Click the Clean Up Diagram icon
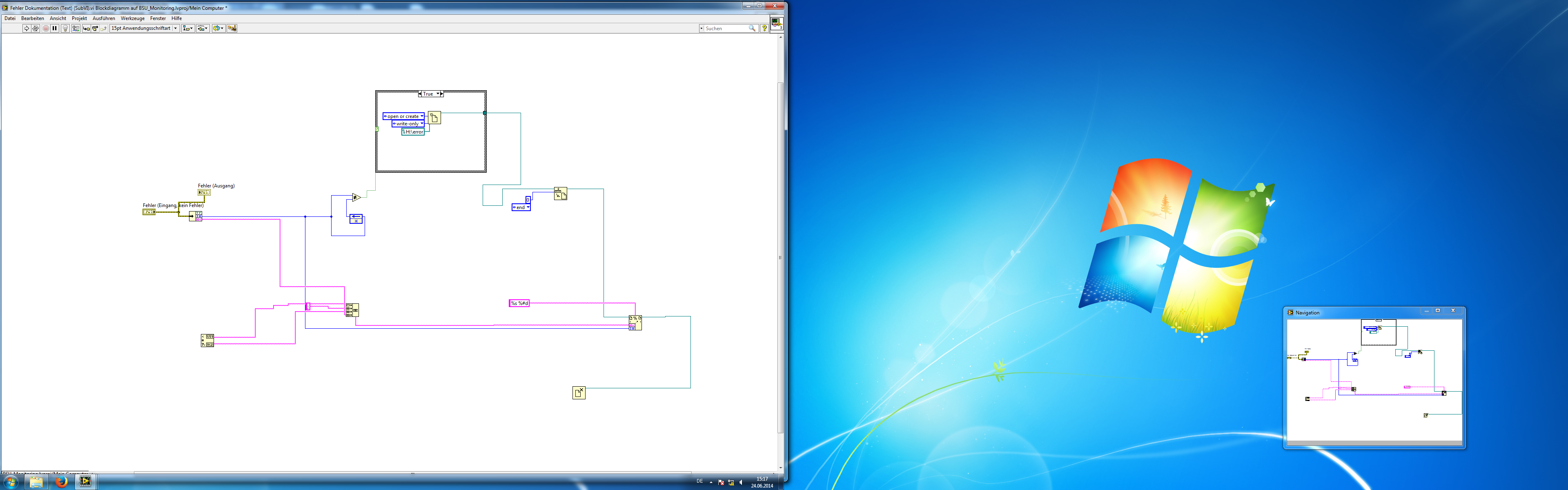The height and width of the screenshot is (490, 1568). [232, 29]
